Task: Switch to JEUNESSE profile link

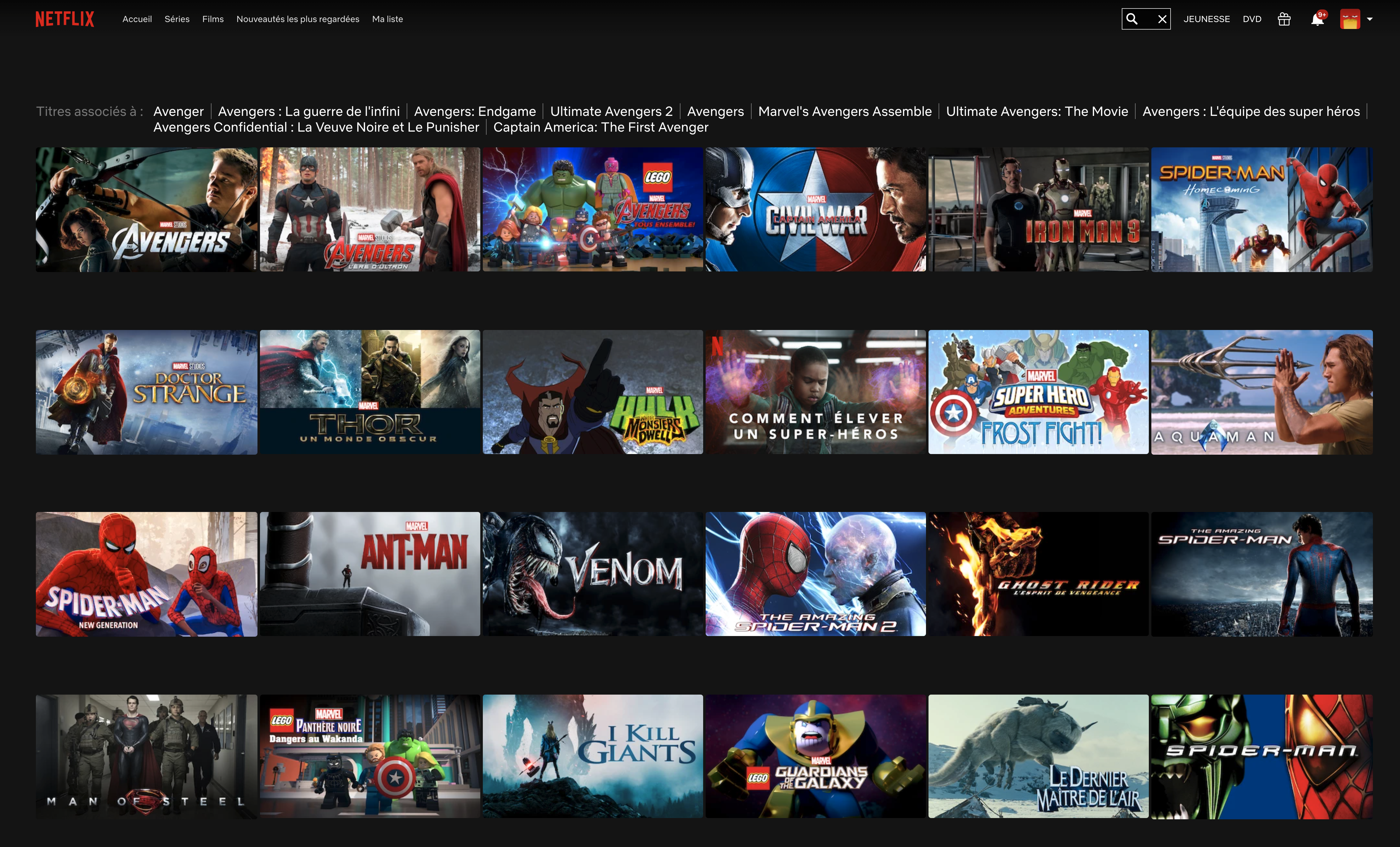Action: pyautogui.click(x=1206, y=19)
